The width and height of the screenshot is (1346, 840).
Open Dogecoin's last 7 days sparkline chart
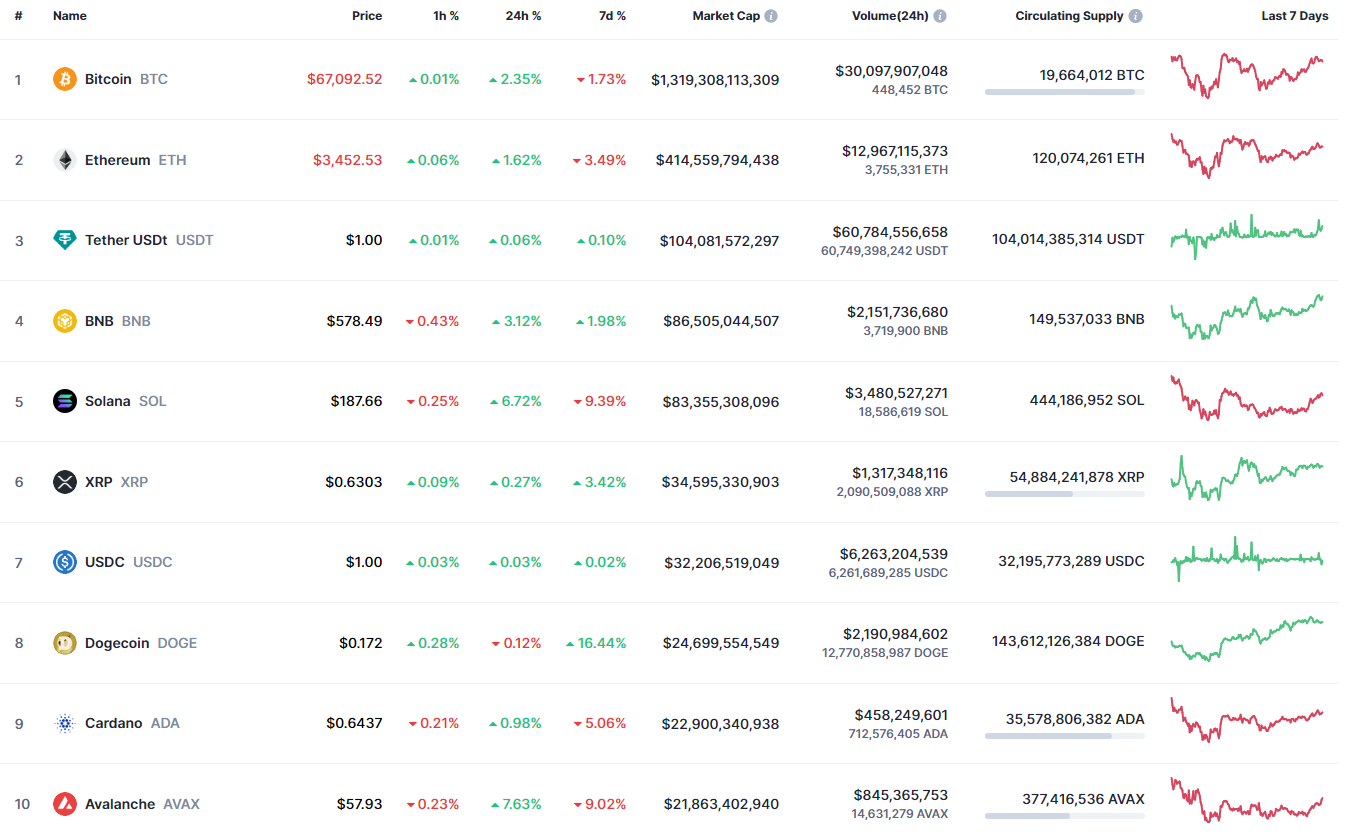click(x=1247, y=639)
